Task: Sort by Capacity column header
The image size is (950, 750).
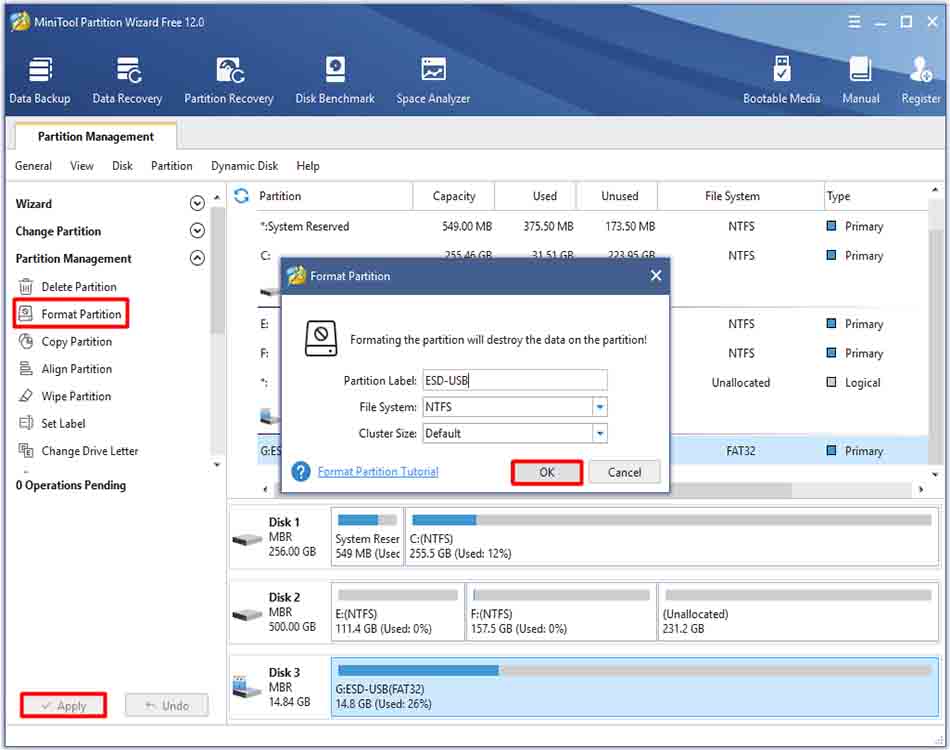Action: pos(454,196)
